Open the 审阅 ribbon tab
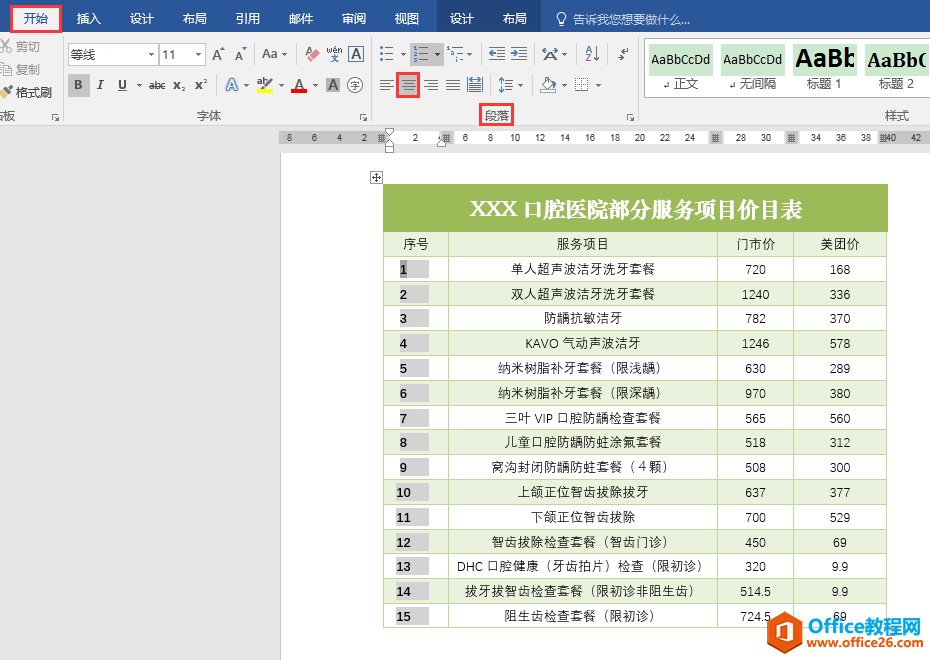Viewport: 930px width, 660px height. (353, 19)
